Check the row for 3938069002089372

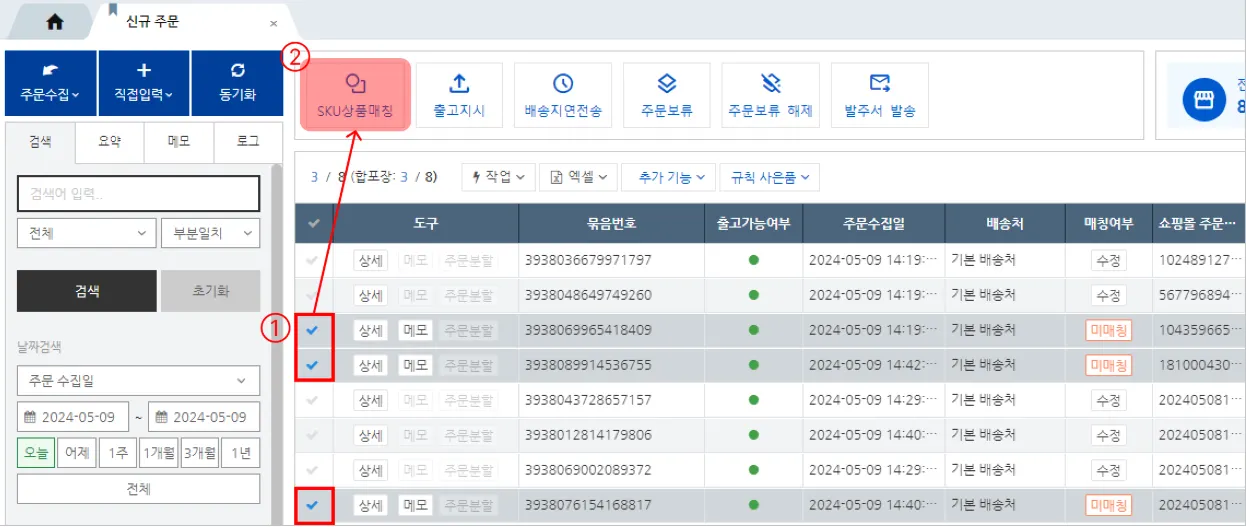(313, 470)
